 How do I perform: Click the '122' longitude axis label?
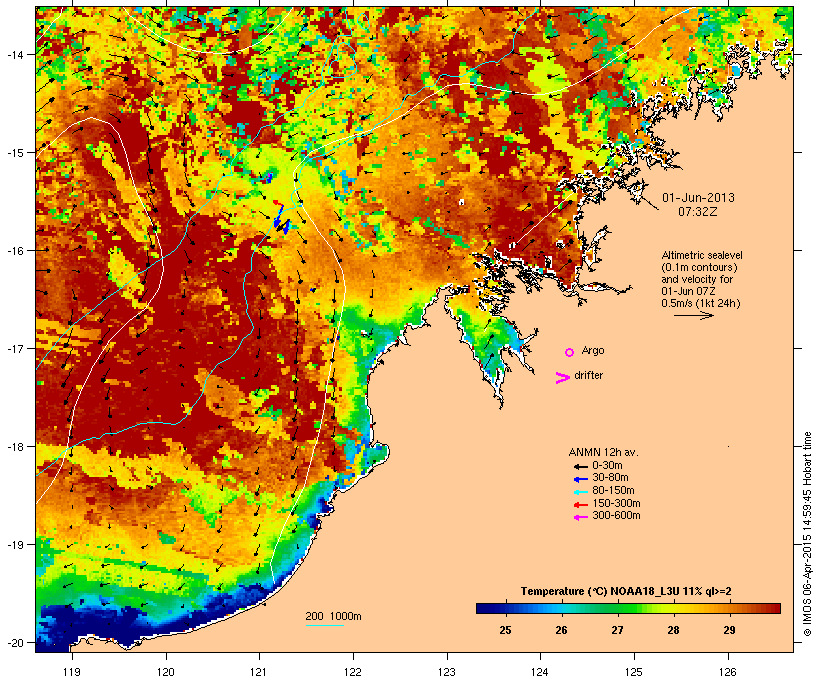353,672
